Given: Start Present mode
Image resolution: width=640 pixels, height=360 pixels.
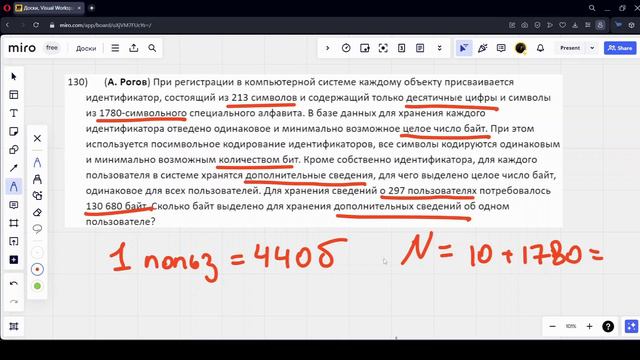Looking at the screenshot, I should pyautogui.click(x=570, y=48).
